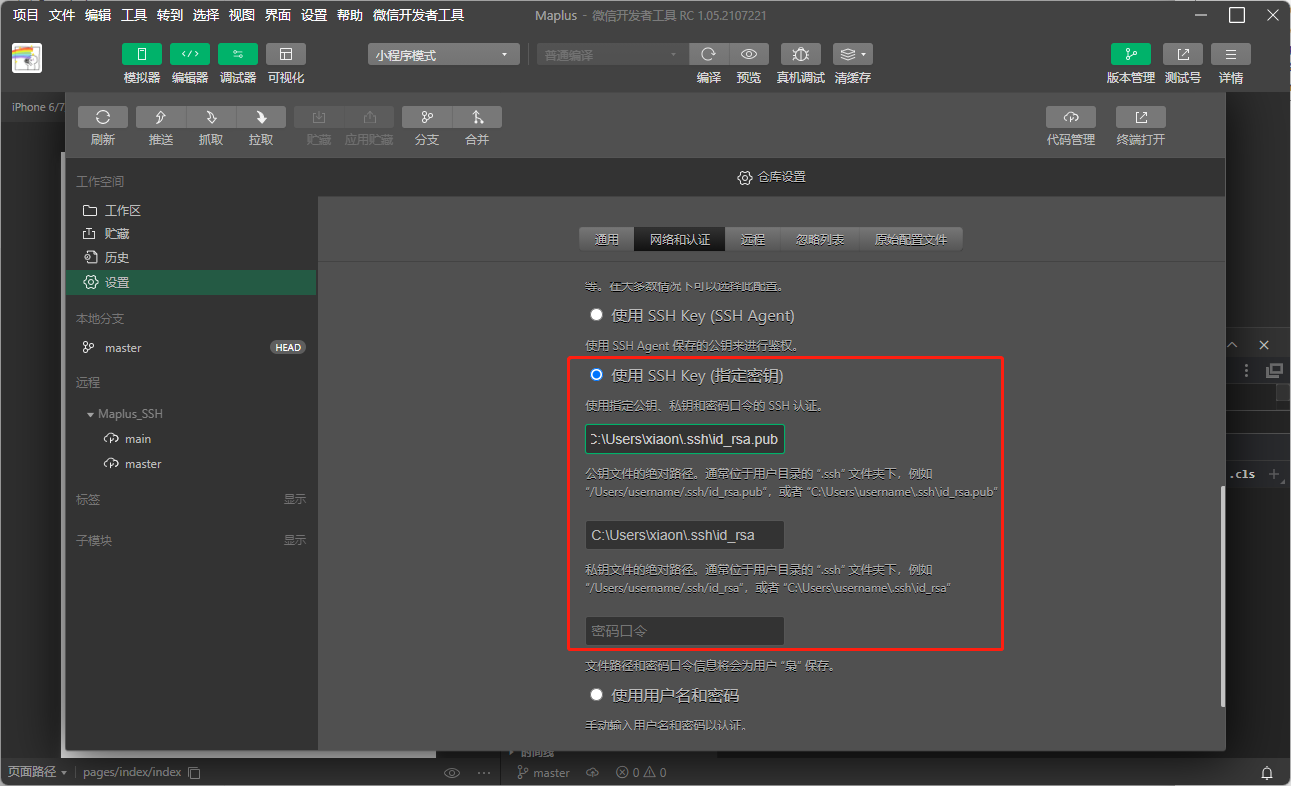Viewport: 1291px width, 786px height.
Task: Open the 普通编译 compile mode dropdown
Action: point(613,55)
